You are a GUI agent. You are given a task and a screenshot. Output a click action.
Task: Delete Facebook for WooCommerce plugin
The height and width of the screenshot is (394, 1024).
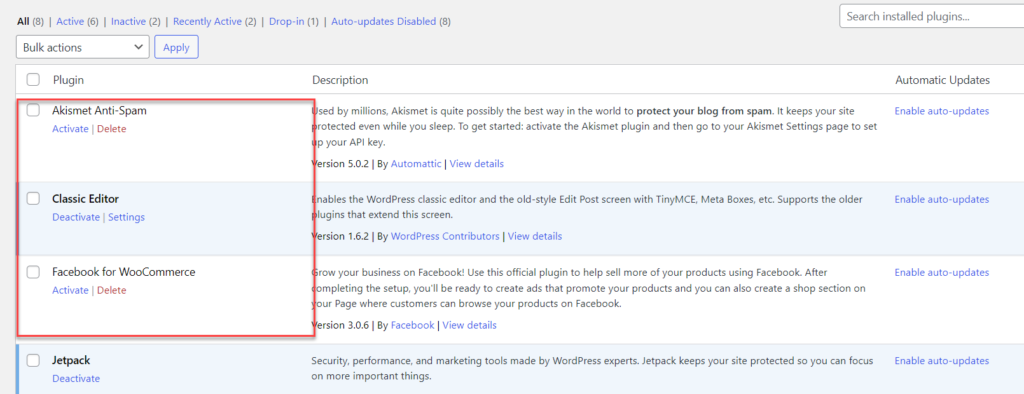(112, 290)
